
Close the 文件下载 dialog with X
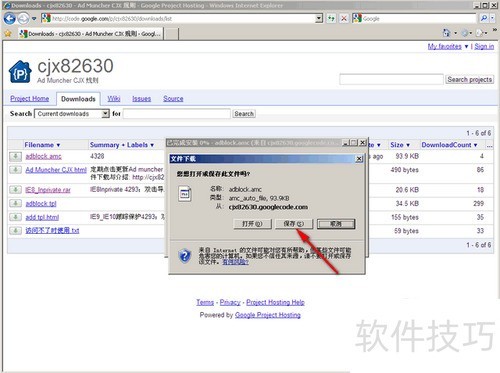click(x=359, y=159)
